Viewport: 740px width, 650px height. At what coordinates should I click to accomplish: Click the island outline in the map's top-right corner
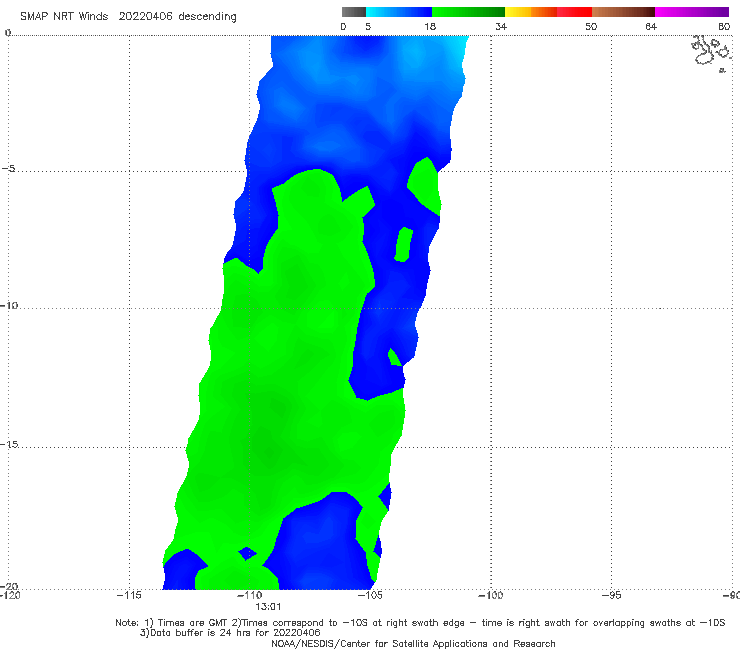click(711, 52)
